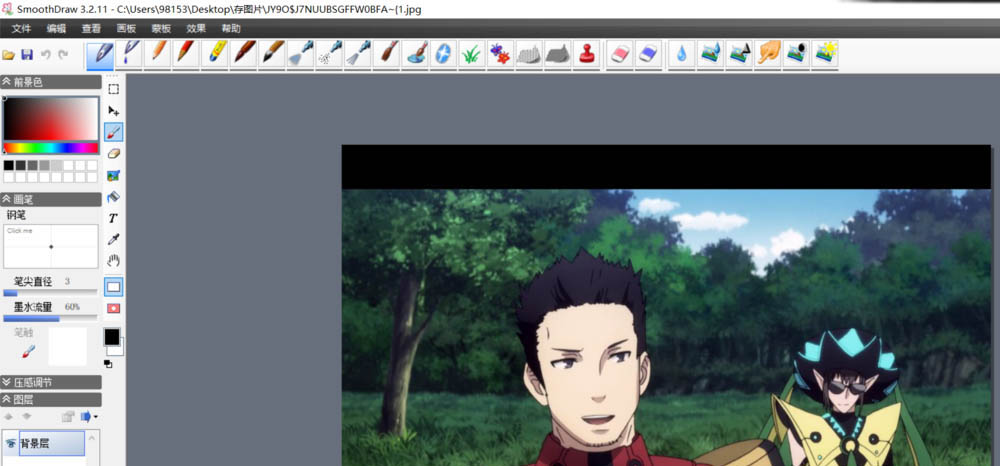Screen dimensions: 1000x466
Task: Adjust the 笔尖直径 slider
Action: pyautogui.click(x=50, y=293)
